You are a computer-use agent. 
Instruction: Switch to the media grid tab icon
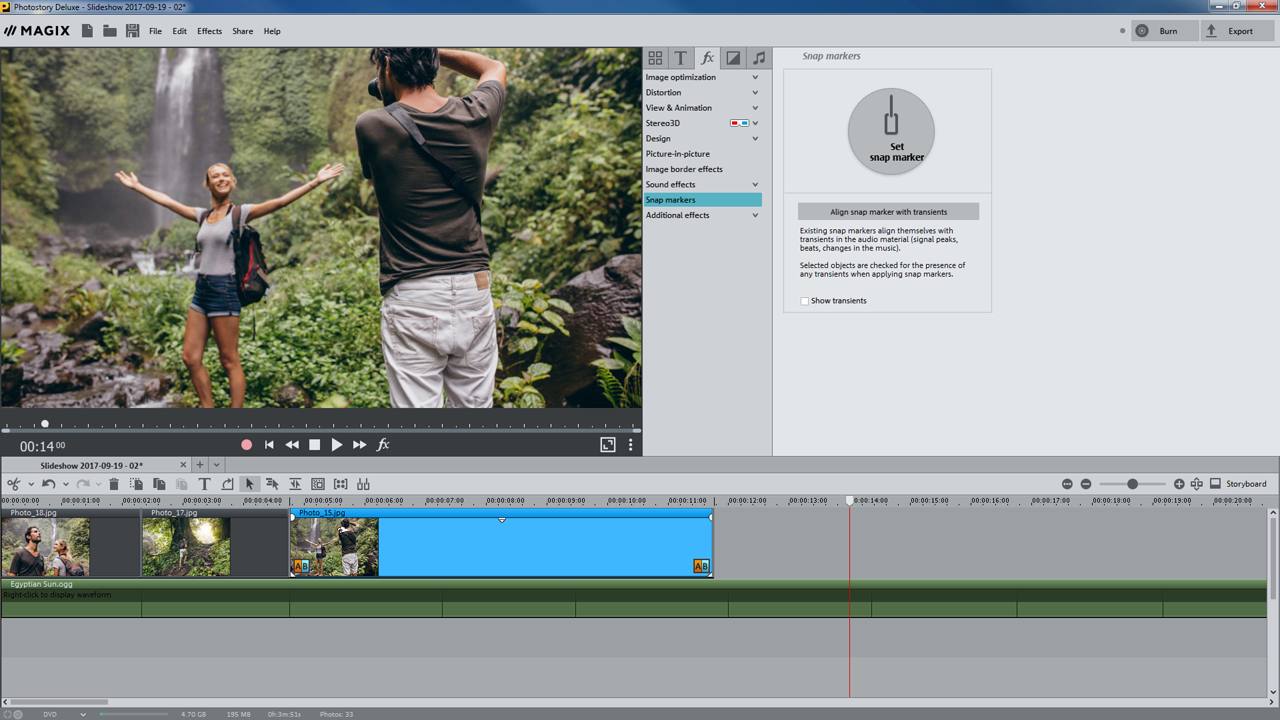(655, 58)
